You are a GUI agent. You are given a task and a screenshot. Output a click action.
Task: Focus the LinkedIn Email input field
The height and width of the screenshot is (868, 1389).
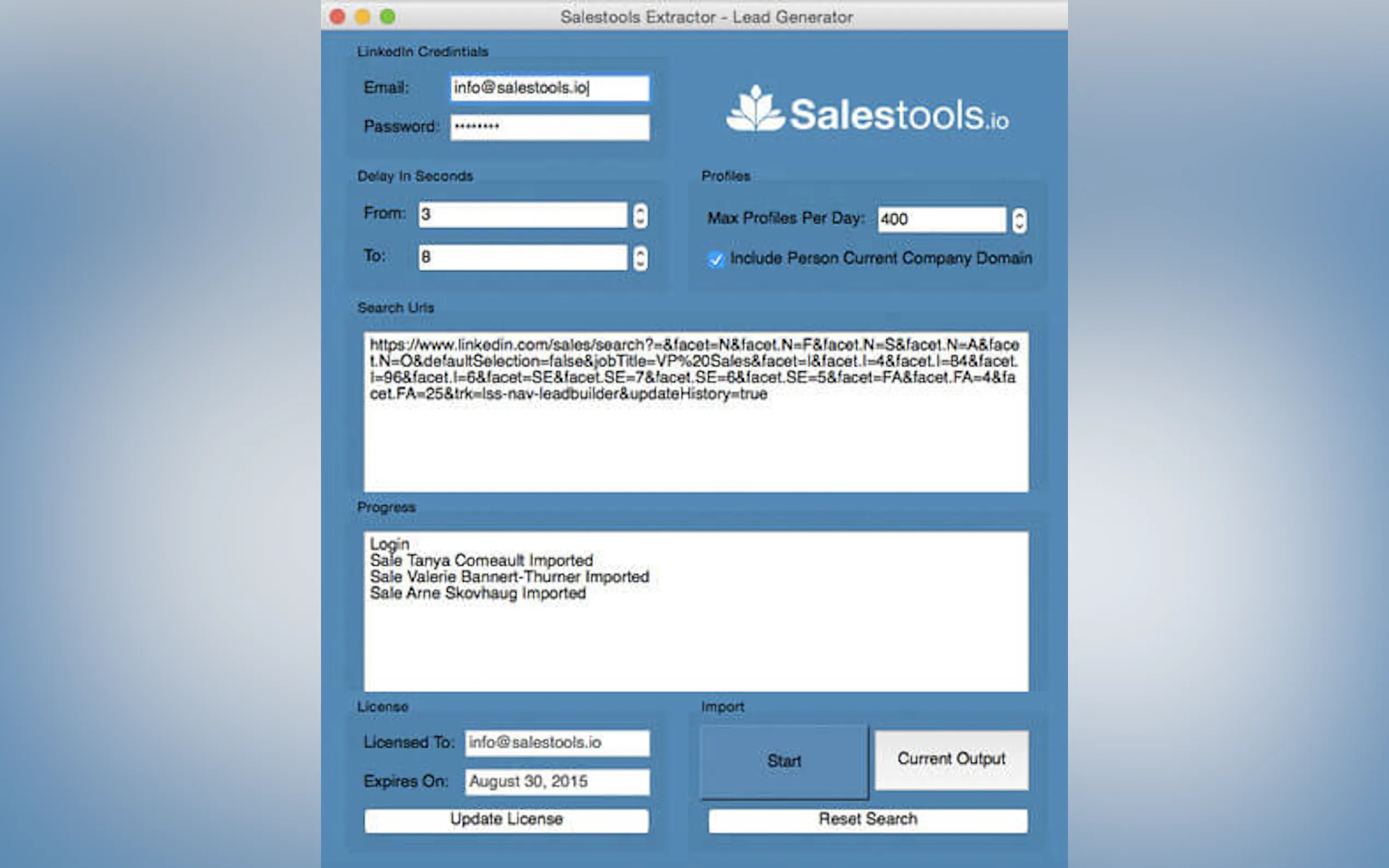[x=550, y=89]
